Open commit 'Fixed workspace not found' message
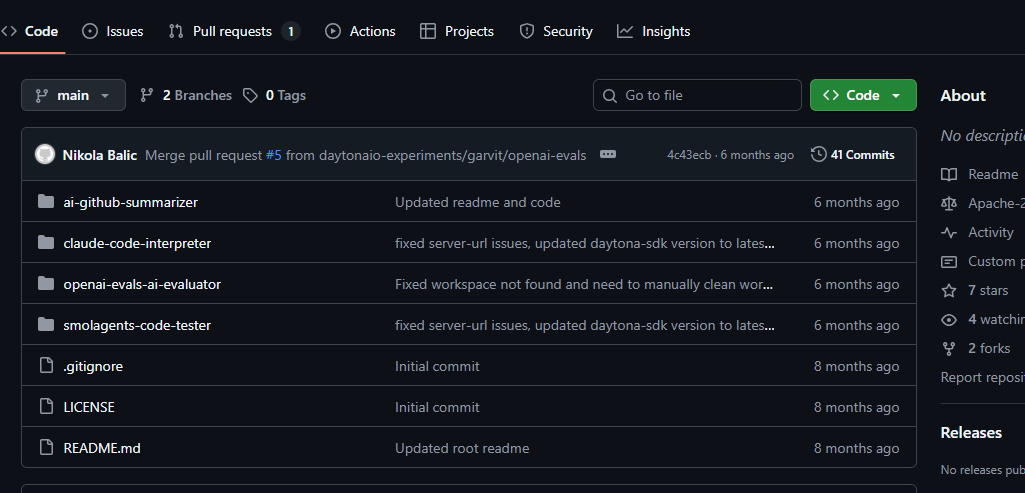 (584, 284)
